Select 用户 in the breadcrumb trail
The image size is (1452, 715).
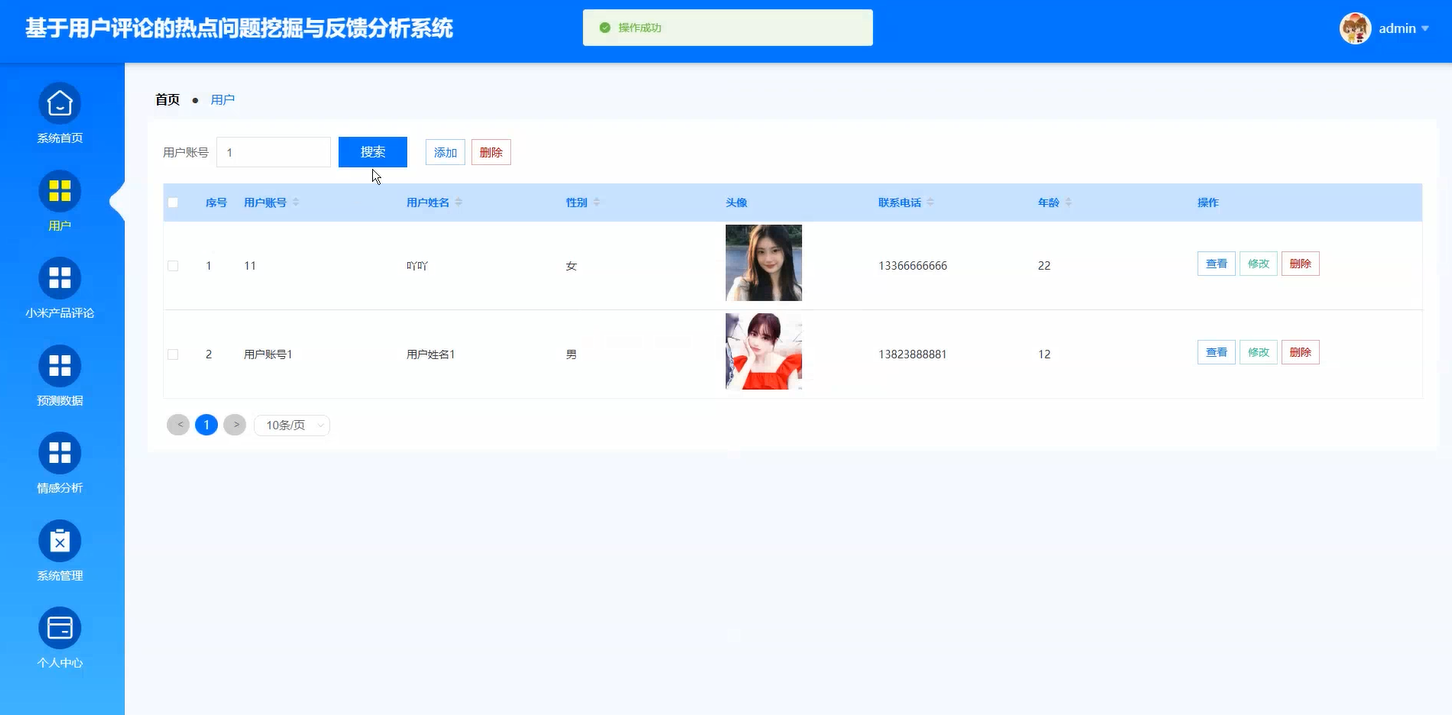(x=222, y=99)
